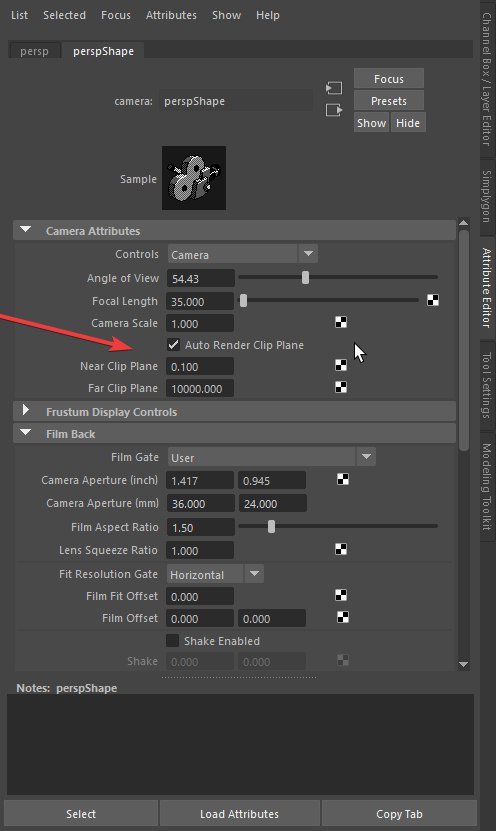Open the Modeling Toolkit side tab
The width and height of the screenshot is (496, 831).
tap(487, 487)
